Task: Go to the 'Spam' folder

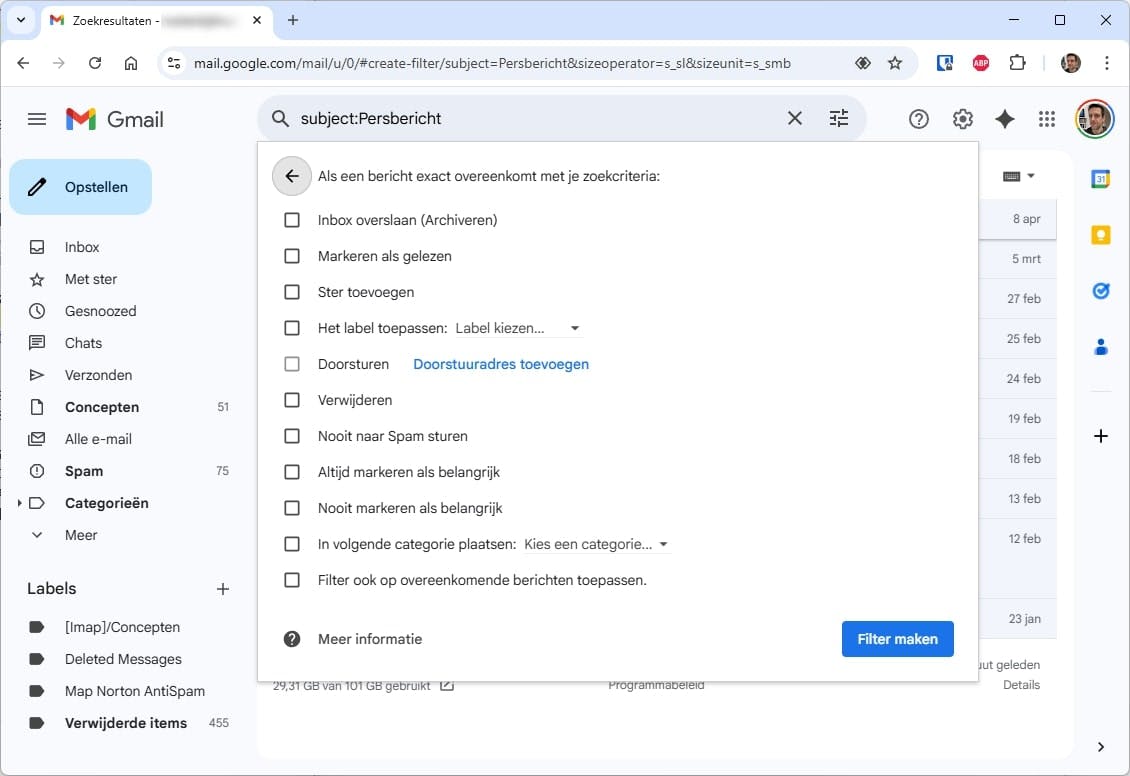Action: click(84, 471)
